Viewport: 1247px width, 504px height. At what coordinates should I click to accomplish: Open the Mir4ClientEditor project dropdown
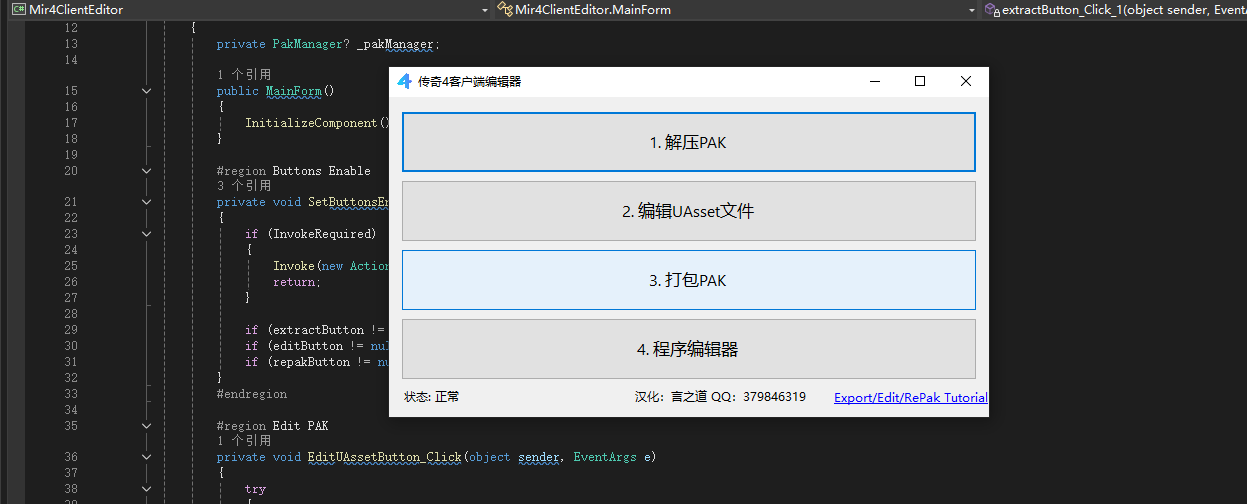pos(484,9)
